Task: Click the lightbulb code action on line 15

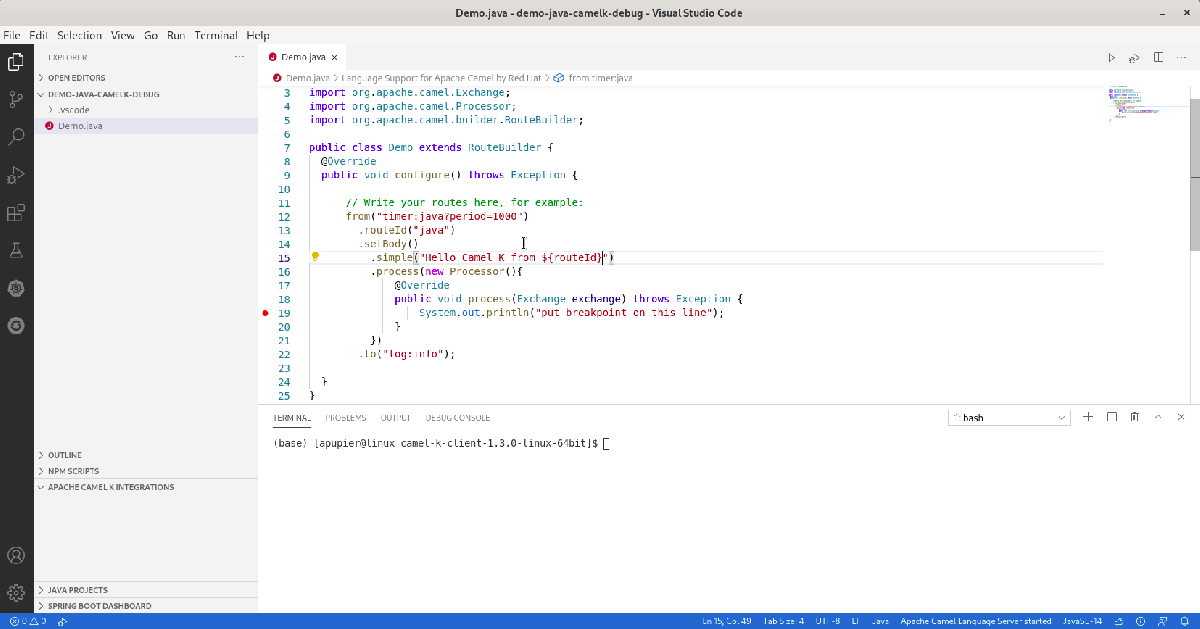Action: click(315, 257)
